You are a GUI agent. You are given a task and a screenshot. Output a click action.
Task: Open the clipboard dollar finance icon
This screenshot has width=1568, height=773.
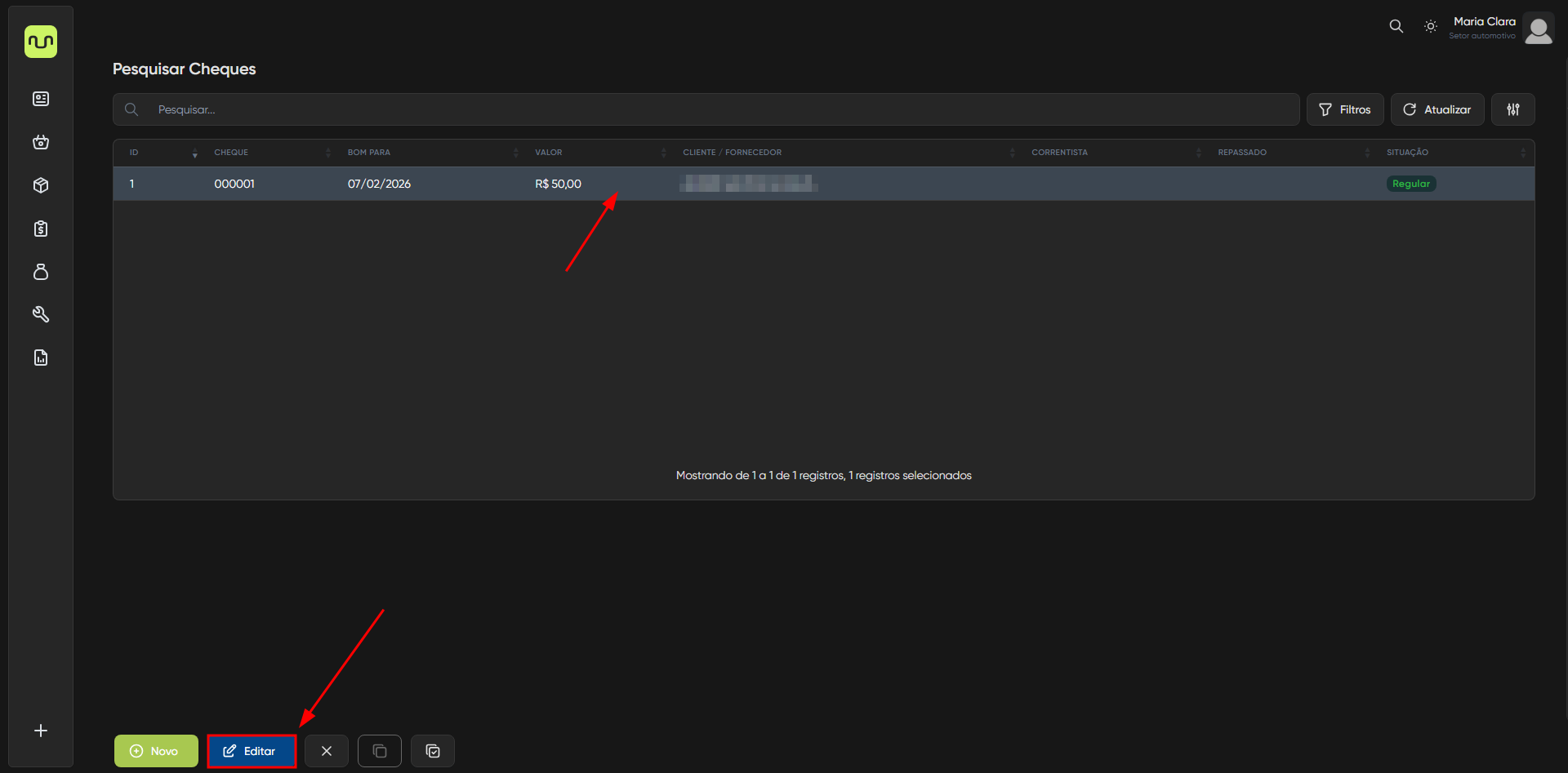(41, 229)
